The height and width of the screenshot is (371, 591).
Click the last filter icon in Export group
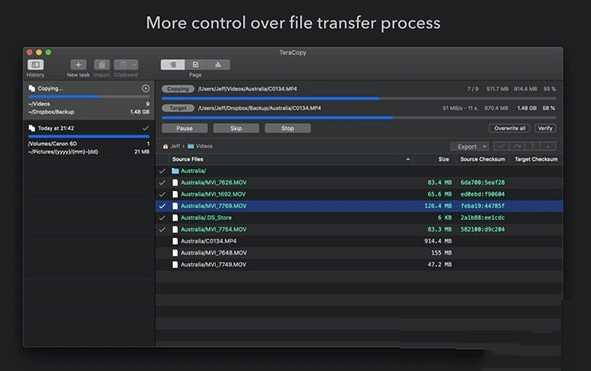coord(548,146)
